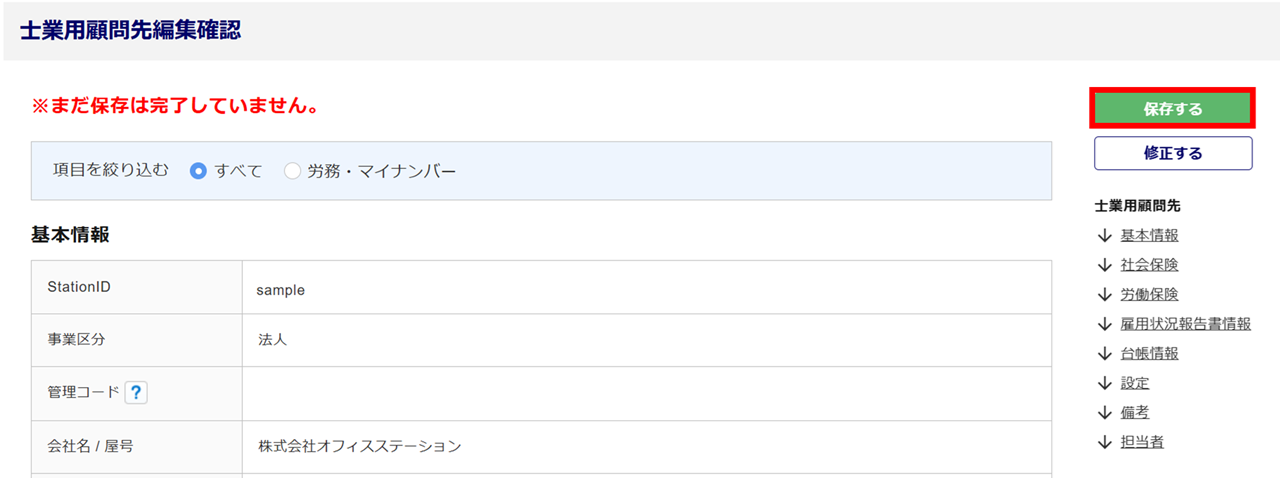Screen dimensions: 1280x478
Task: Jump to the 備考 section link
Action: [1135, 412]
